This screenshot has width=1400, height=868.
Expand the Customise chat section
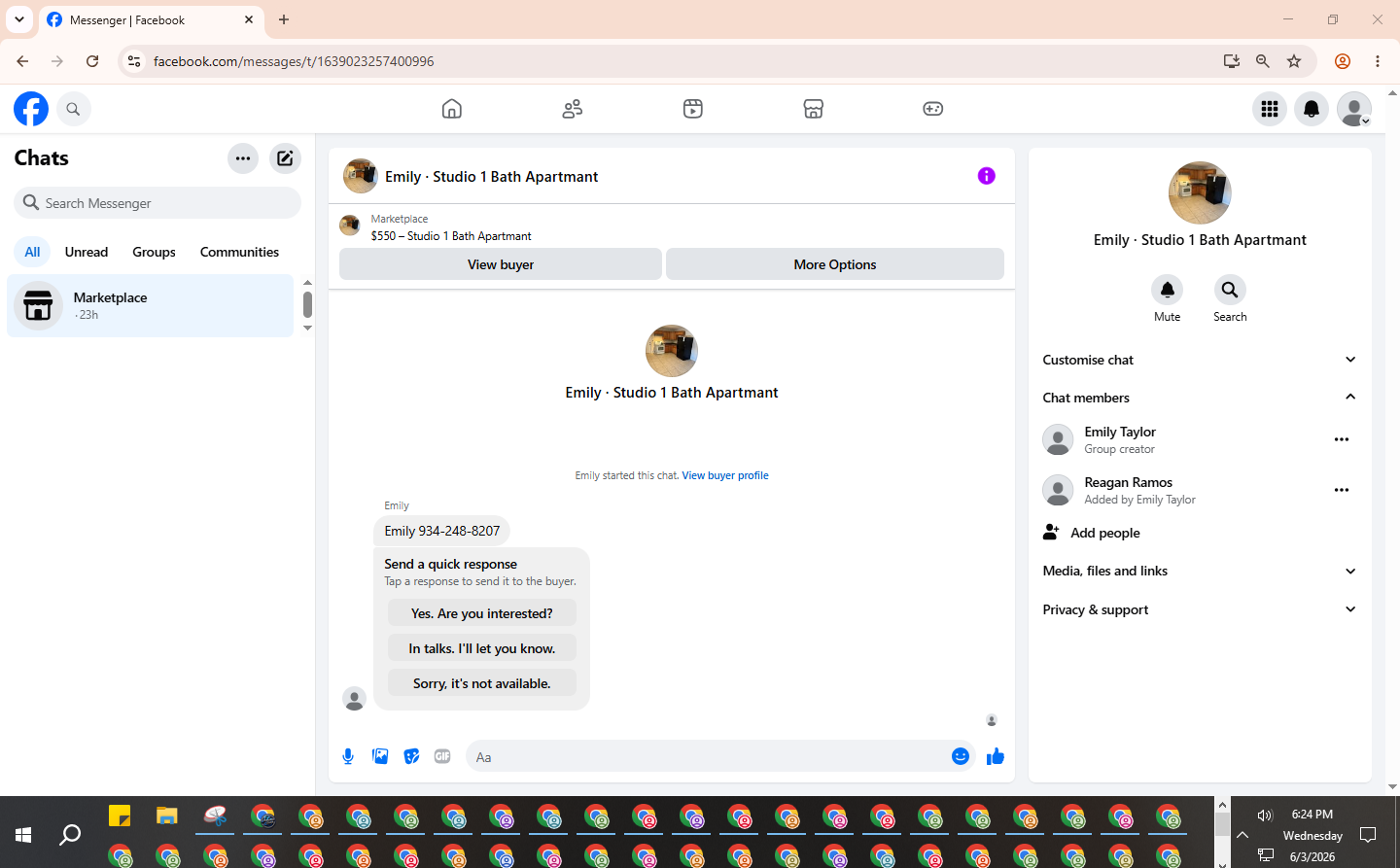(1200, 360)
